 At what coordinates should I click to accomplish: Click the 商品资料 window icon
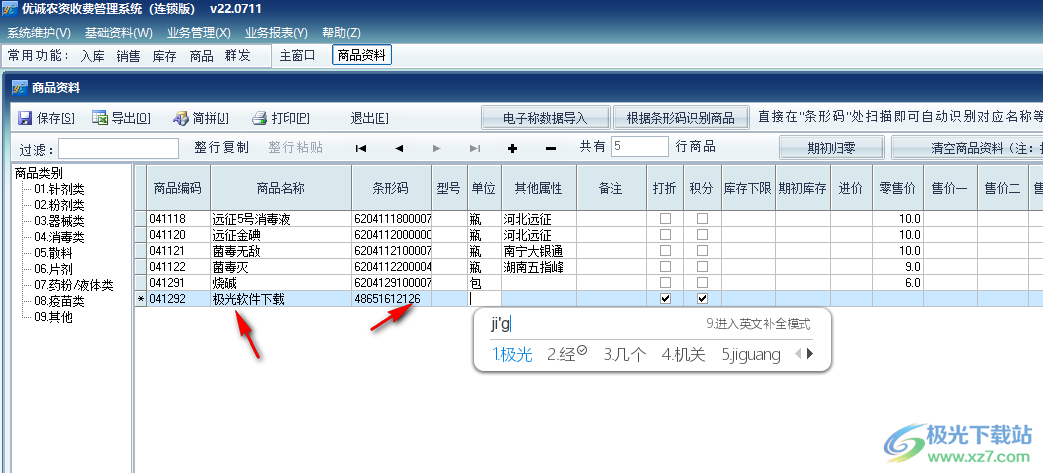click(21, 87)
